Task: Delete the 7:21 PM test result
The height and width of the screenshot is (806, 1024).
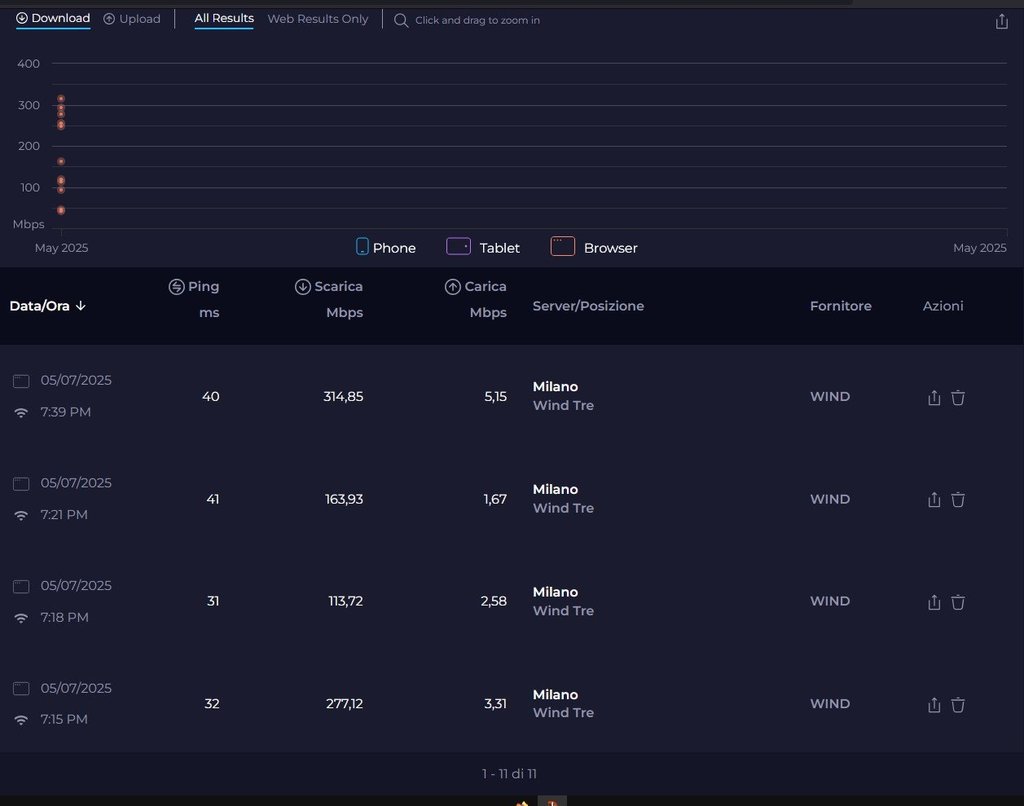Action: pyautogui.click(x=958, y=500)
